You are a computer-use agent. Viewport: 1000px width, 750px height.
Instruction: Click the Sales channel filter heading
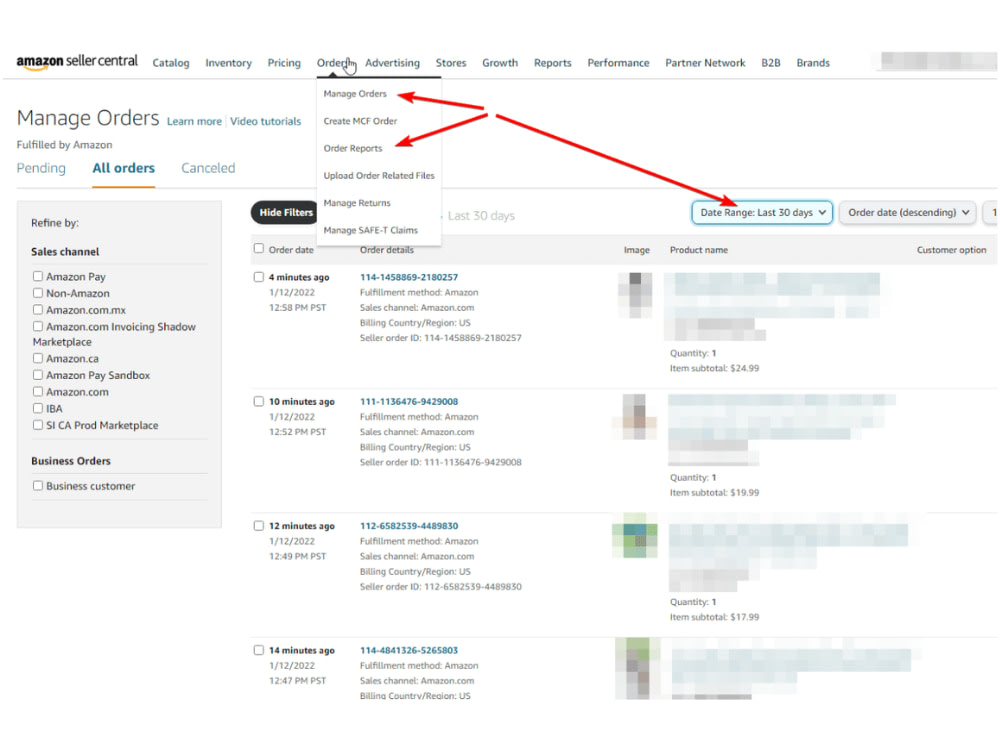pos(65,252)
